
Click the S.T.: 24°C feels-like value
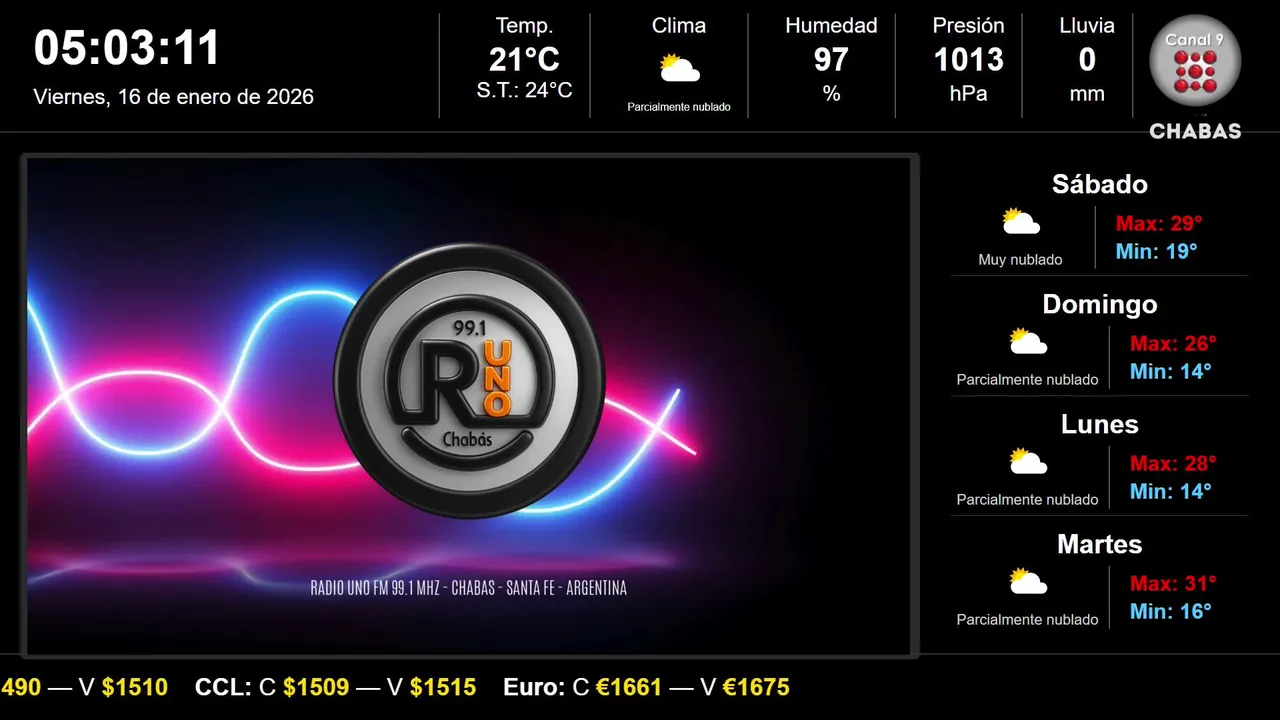click(524, 90)
